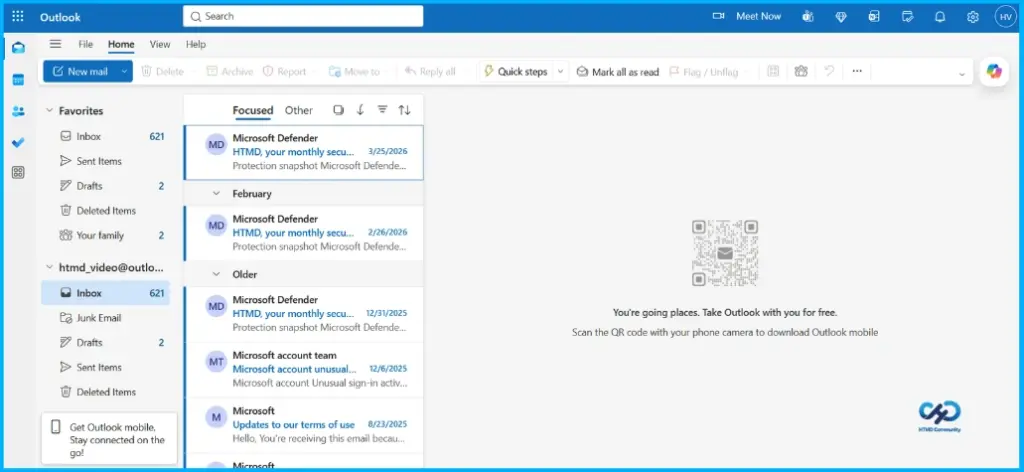Open the Quick steps dropdown arrow
This screenshot has width=1024, height=472.
tap(560, 72)
